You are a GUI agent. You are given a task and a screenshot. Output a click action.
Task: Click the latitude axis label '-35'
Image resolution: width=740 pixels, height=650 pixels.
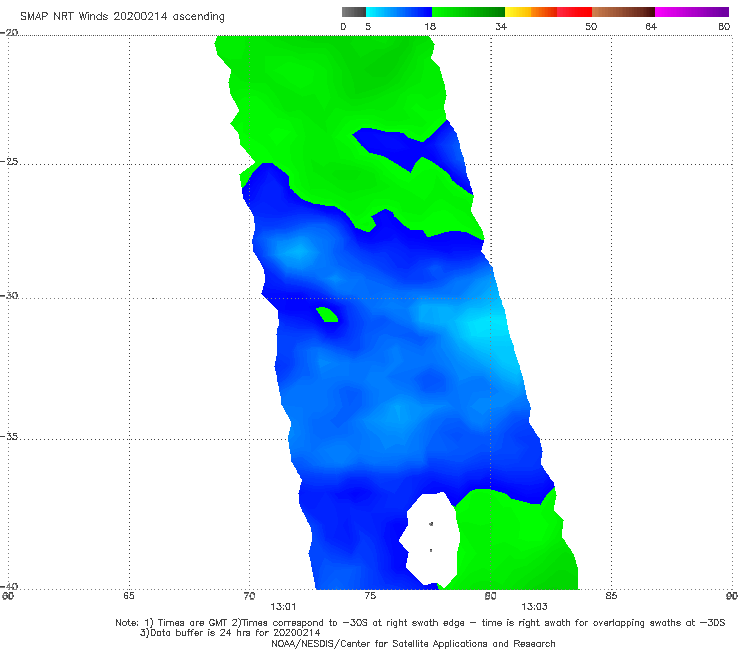coord(9,436)
